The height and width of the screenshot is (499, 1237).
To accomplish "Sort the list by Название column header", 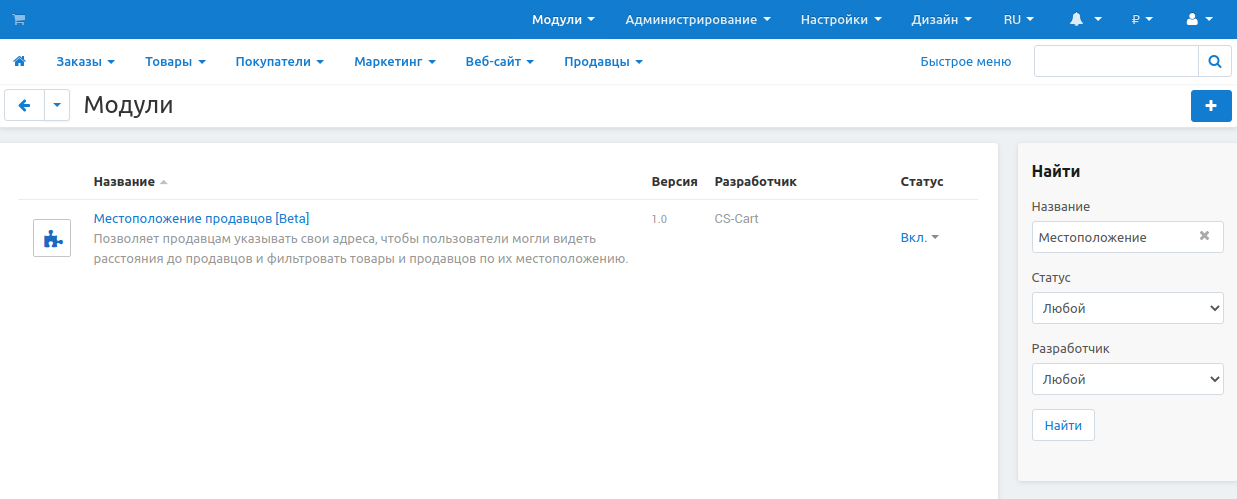I will [124, 182].
